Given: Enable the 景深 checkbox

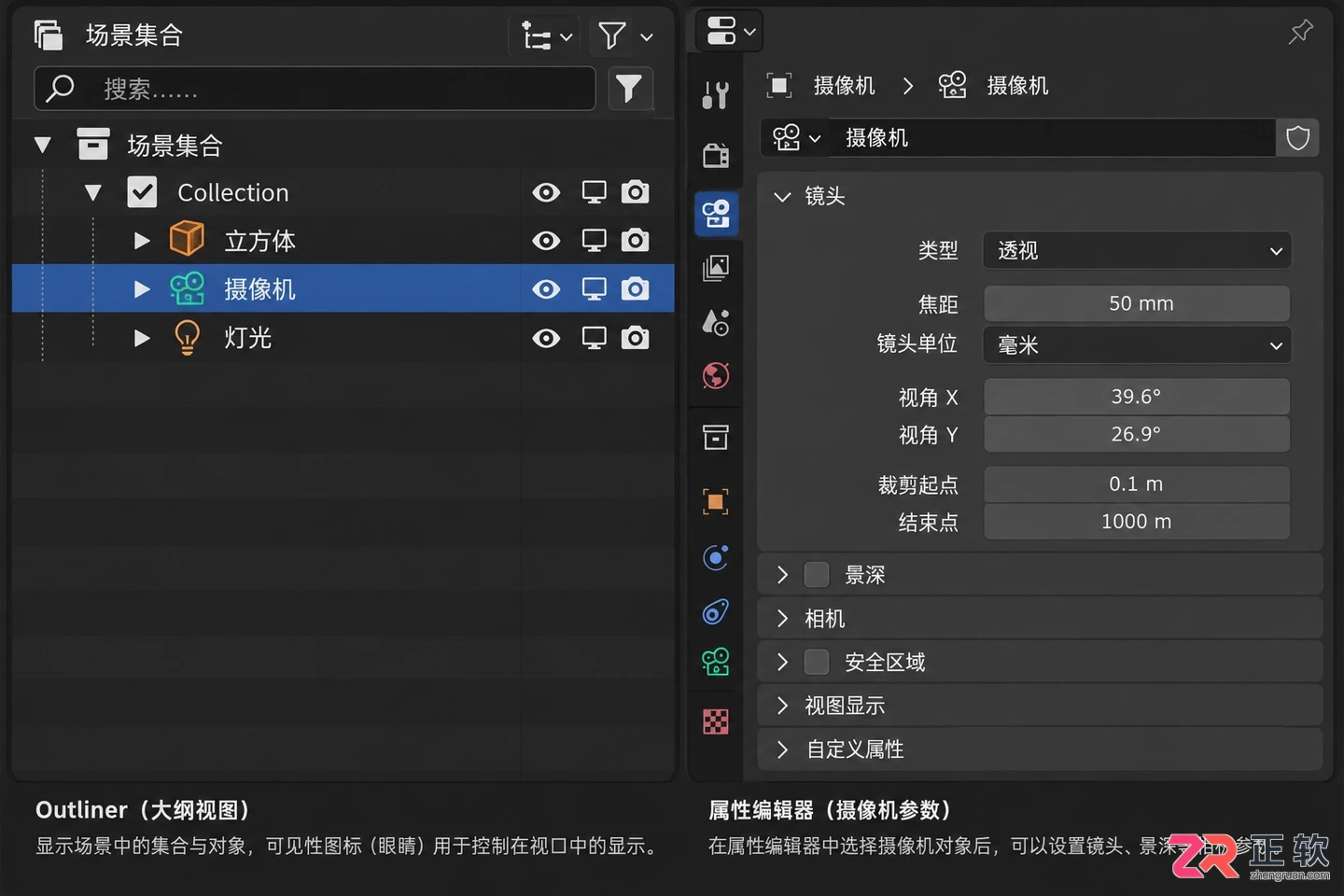Looking at the screenshot, I should pyautogui.click(x=817, y=575).
